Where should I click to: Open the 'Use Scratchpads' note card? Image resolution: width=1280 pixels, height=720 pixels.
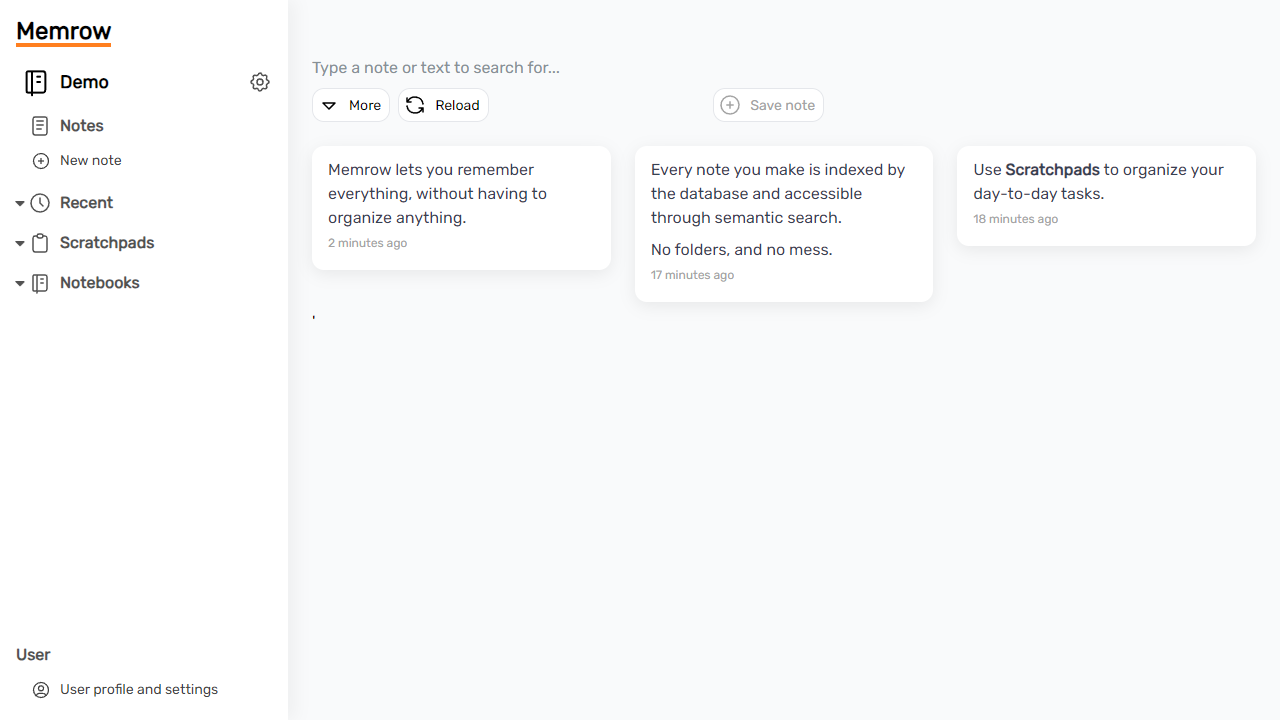[x=1106, y=196]
